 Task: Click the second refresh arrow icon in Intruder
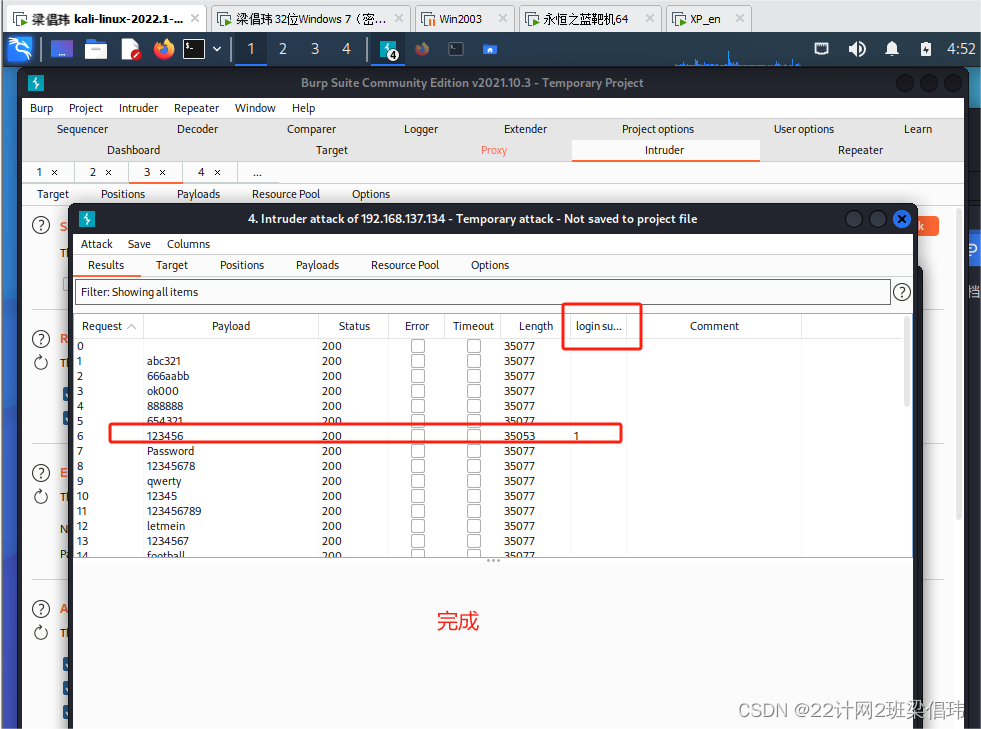click(41, 497)
